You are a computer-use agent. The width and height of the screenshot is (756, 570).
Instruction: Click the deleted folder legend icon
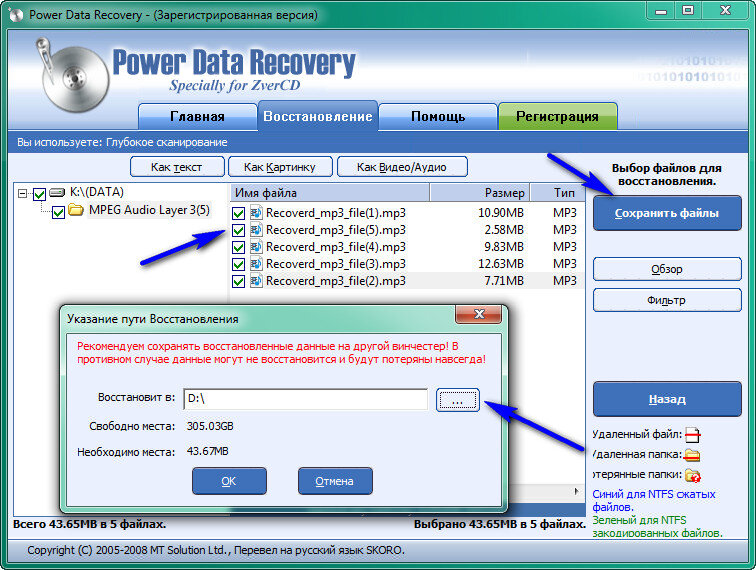pyautogui.click(x=693, y=455)
